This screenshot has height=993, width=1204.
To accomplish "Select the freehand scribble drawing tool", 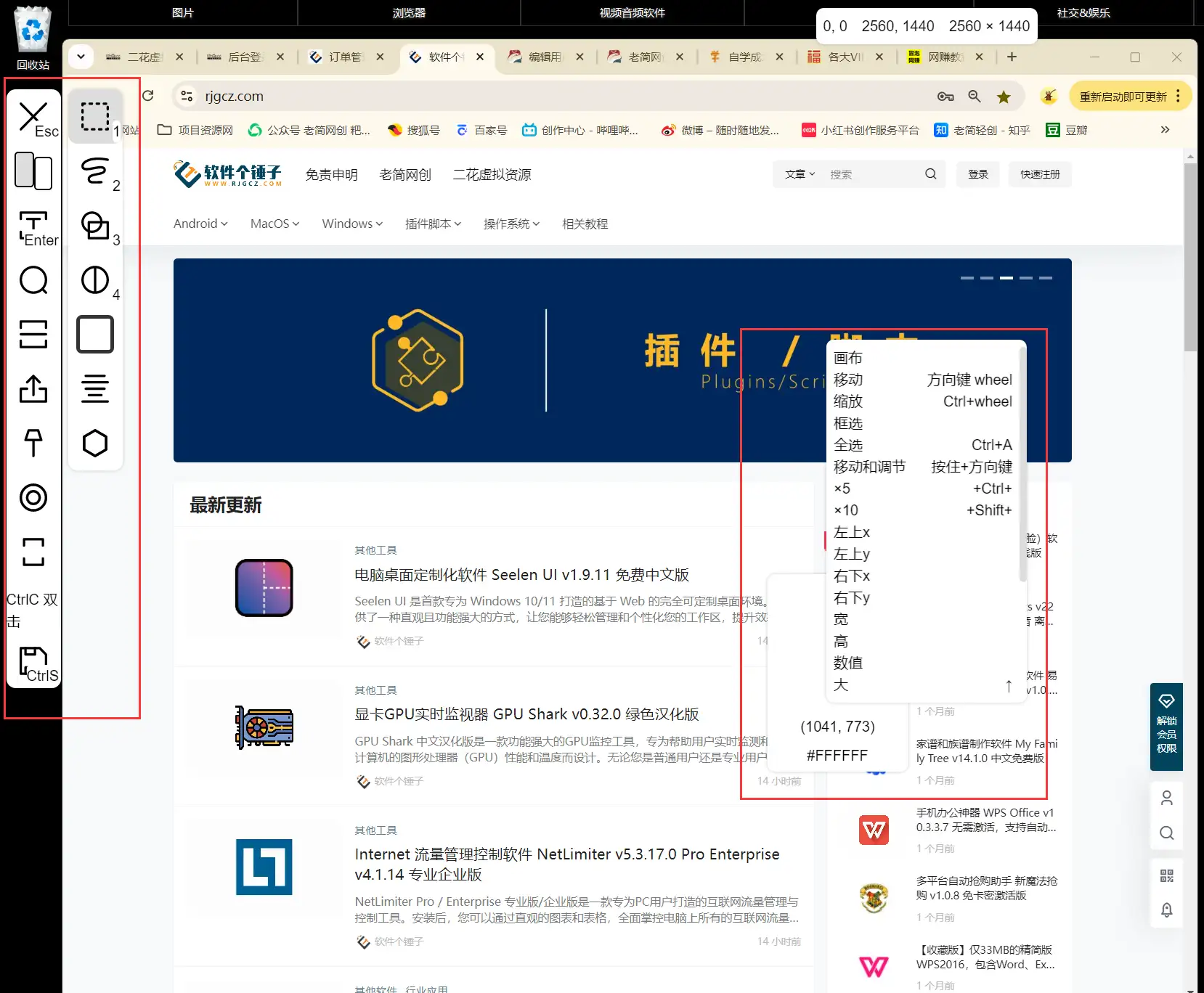I will click(x=95, y=171).
